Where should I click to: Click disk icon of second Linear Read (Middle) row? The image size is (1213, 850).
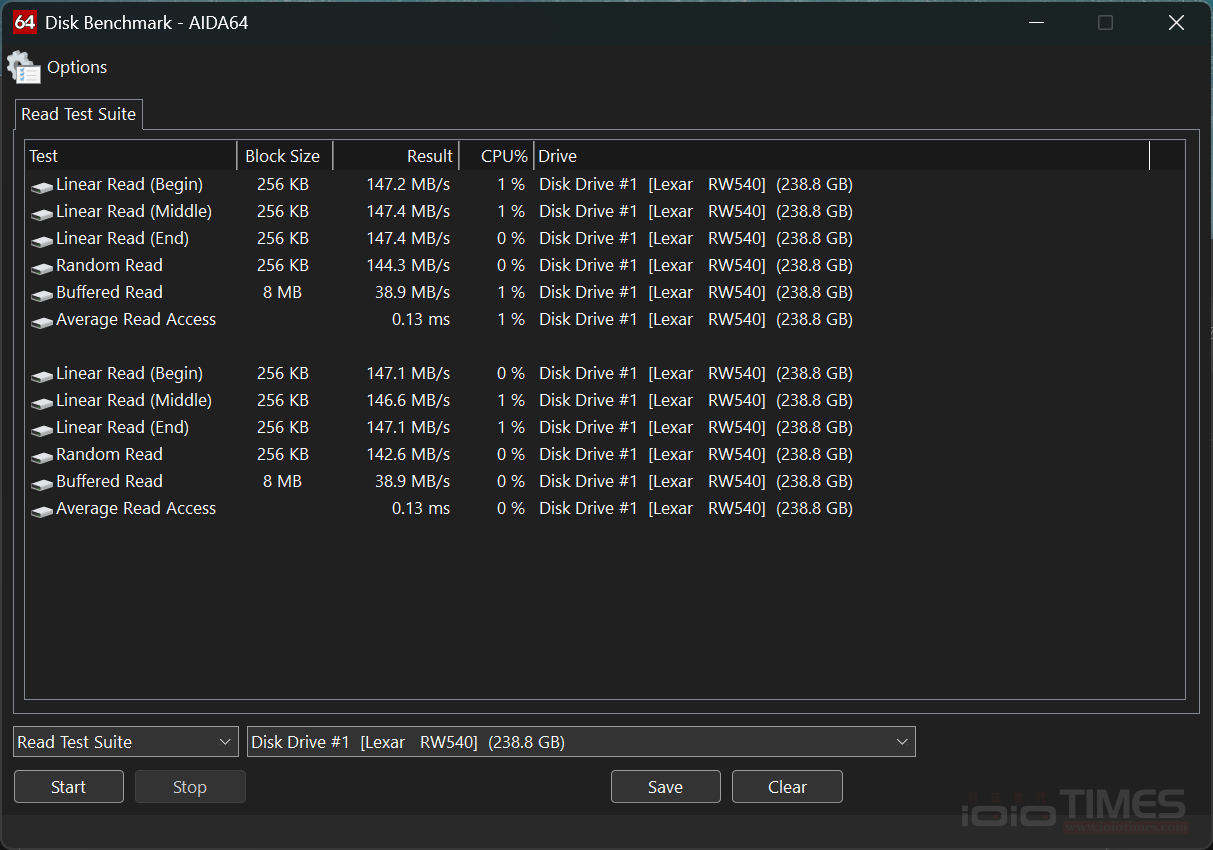coord(41,403)
